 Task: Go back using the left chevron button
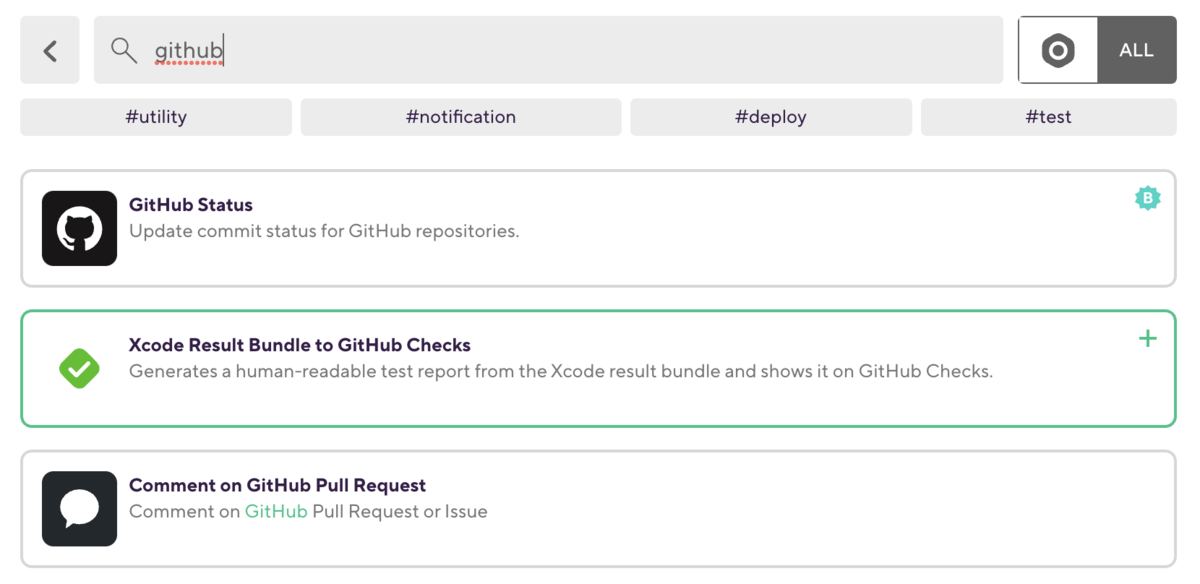pyautogui.click(x=50, y=50)
